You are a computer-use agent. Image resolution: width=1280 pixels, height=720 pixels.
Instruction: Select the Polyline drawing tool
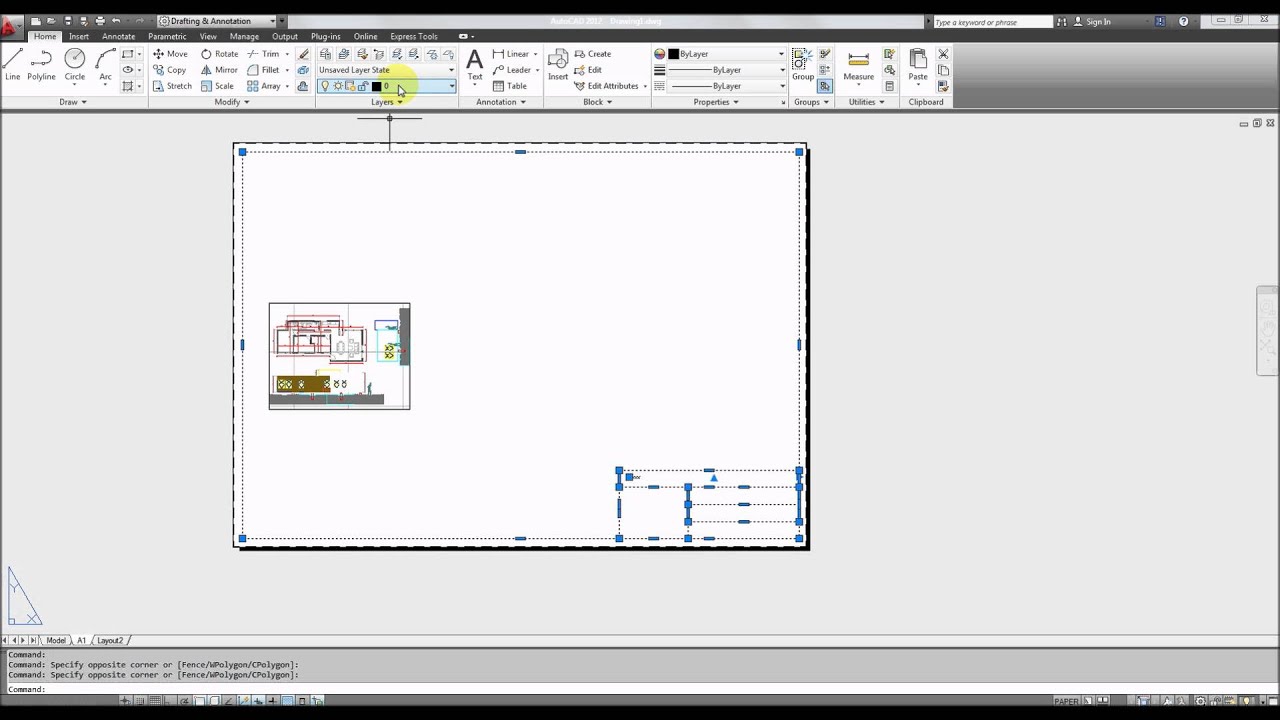(41, 64)
